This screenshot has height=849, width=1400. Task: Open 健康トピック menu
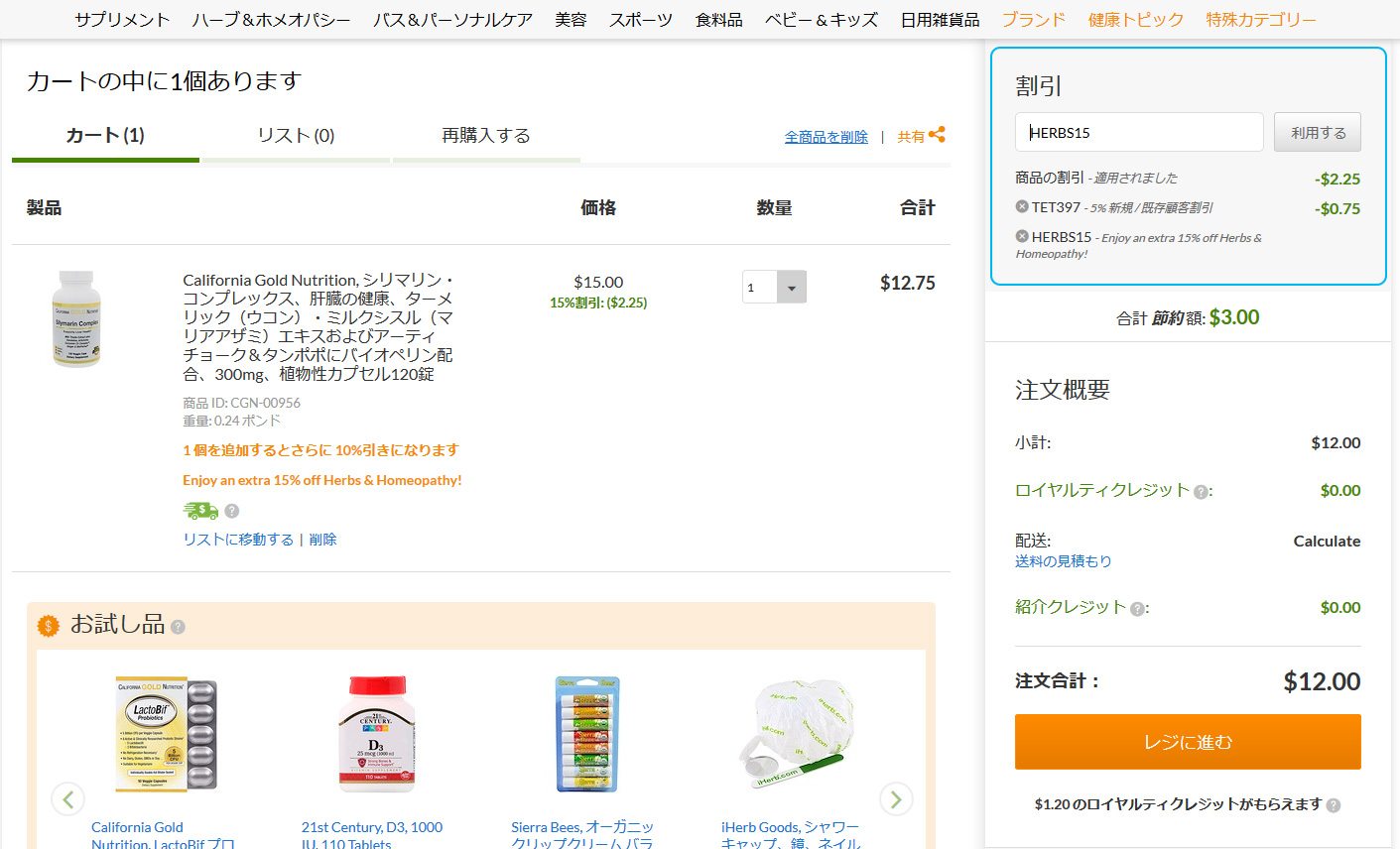click(x=1136, y=20)
